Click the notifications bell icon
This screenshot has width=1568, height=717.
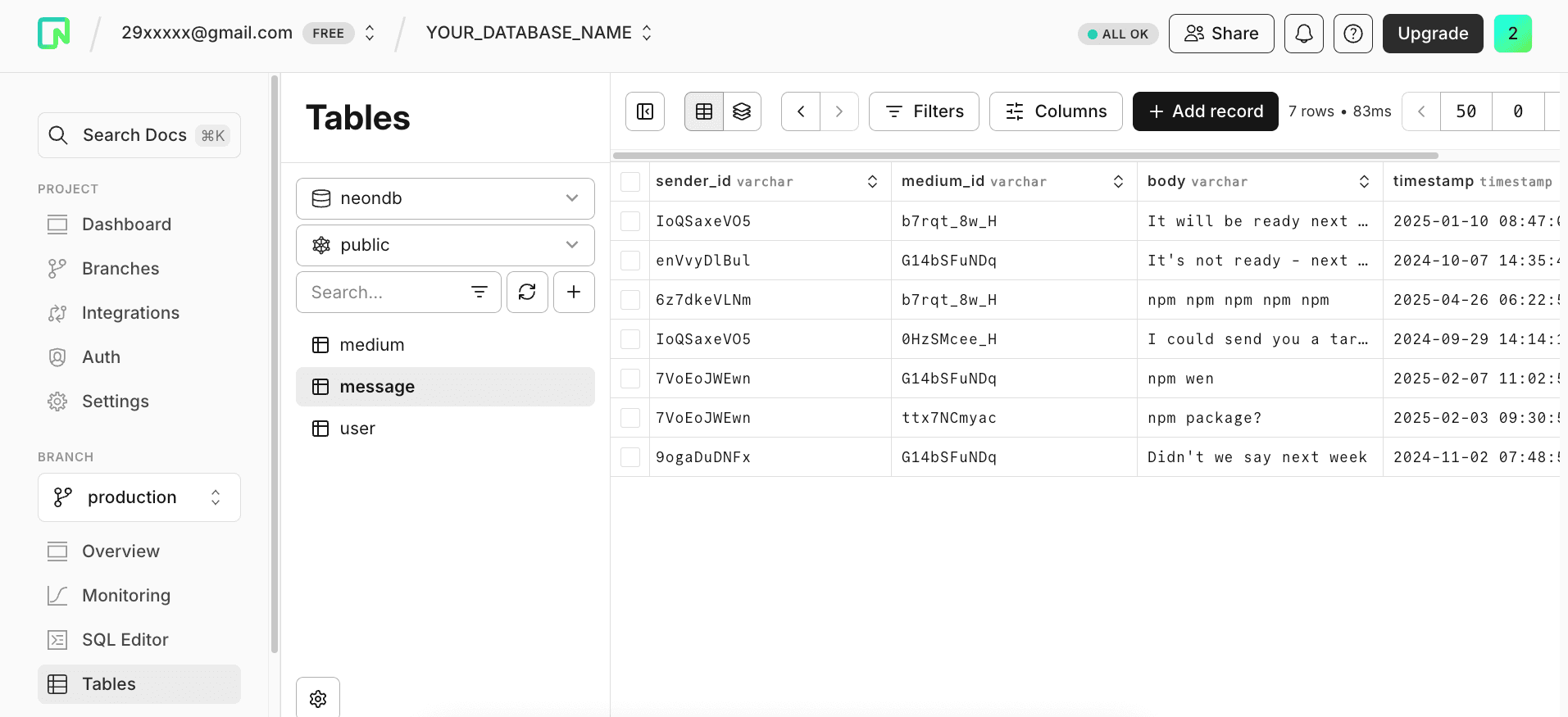[1303, 34]
